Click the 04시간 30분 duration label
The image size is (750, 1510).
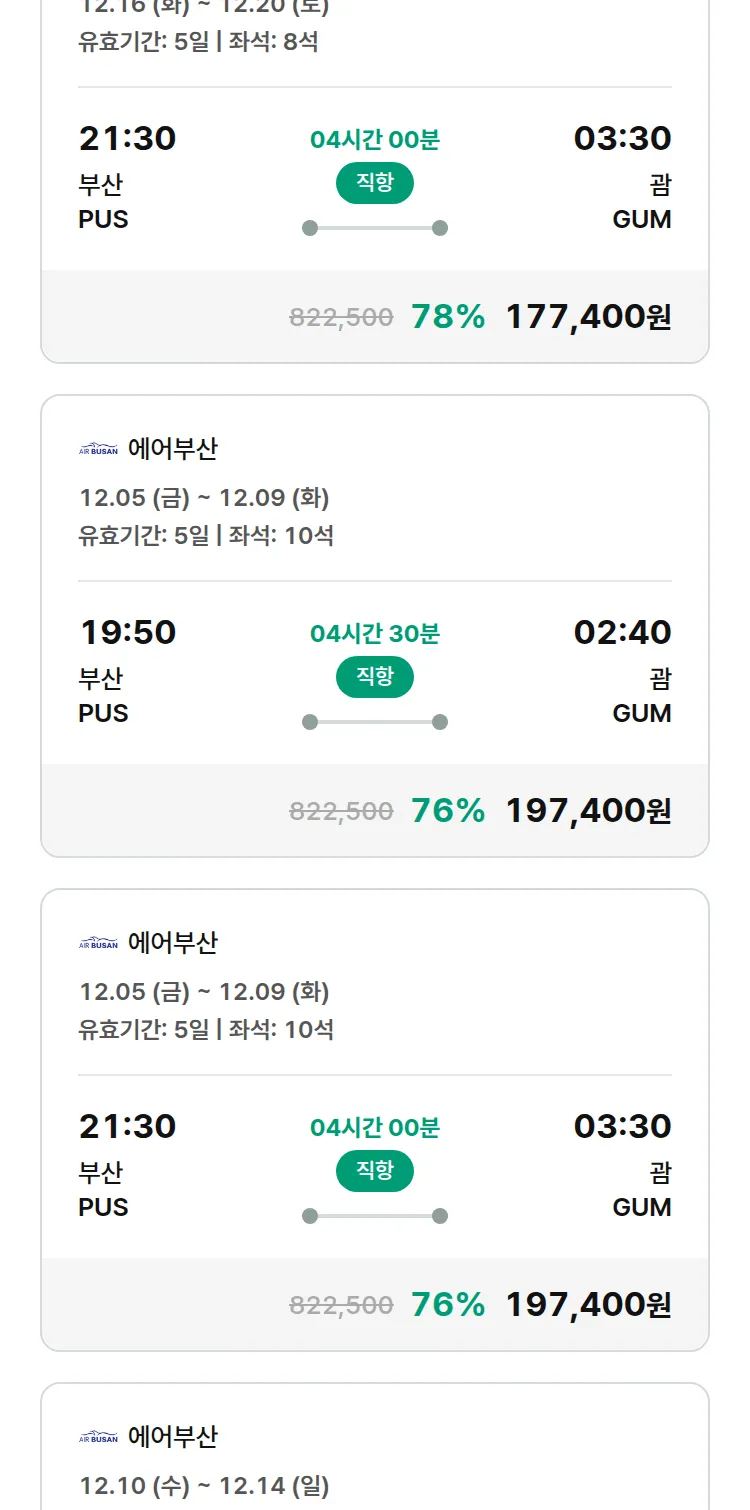(374, 634)
